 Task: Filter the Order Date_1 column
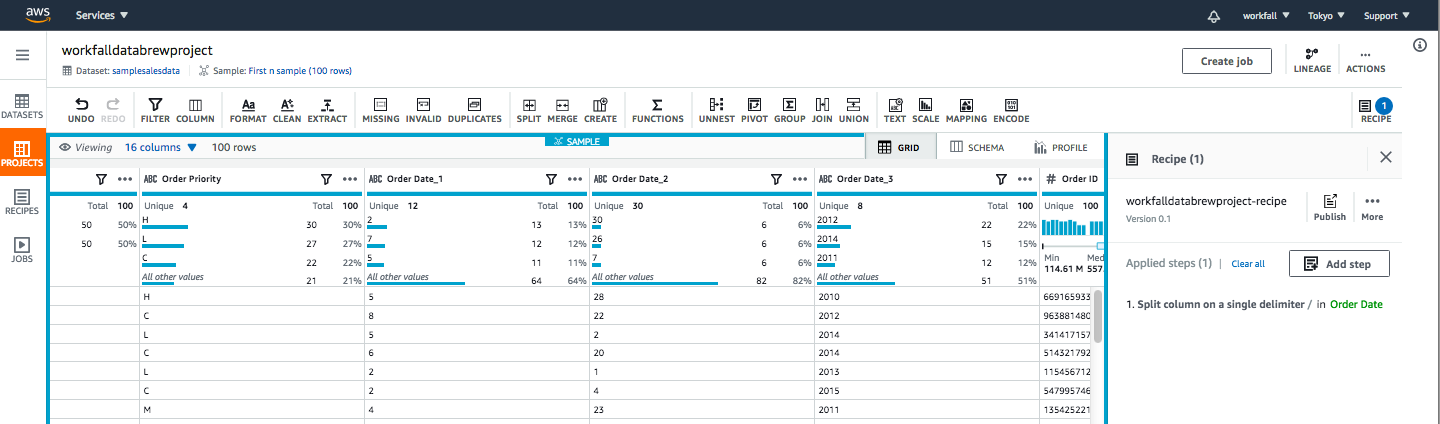point(551,179)
